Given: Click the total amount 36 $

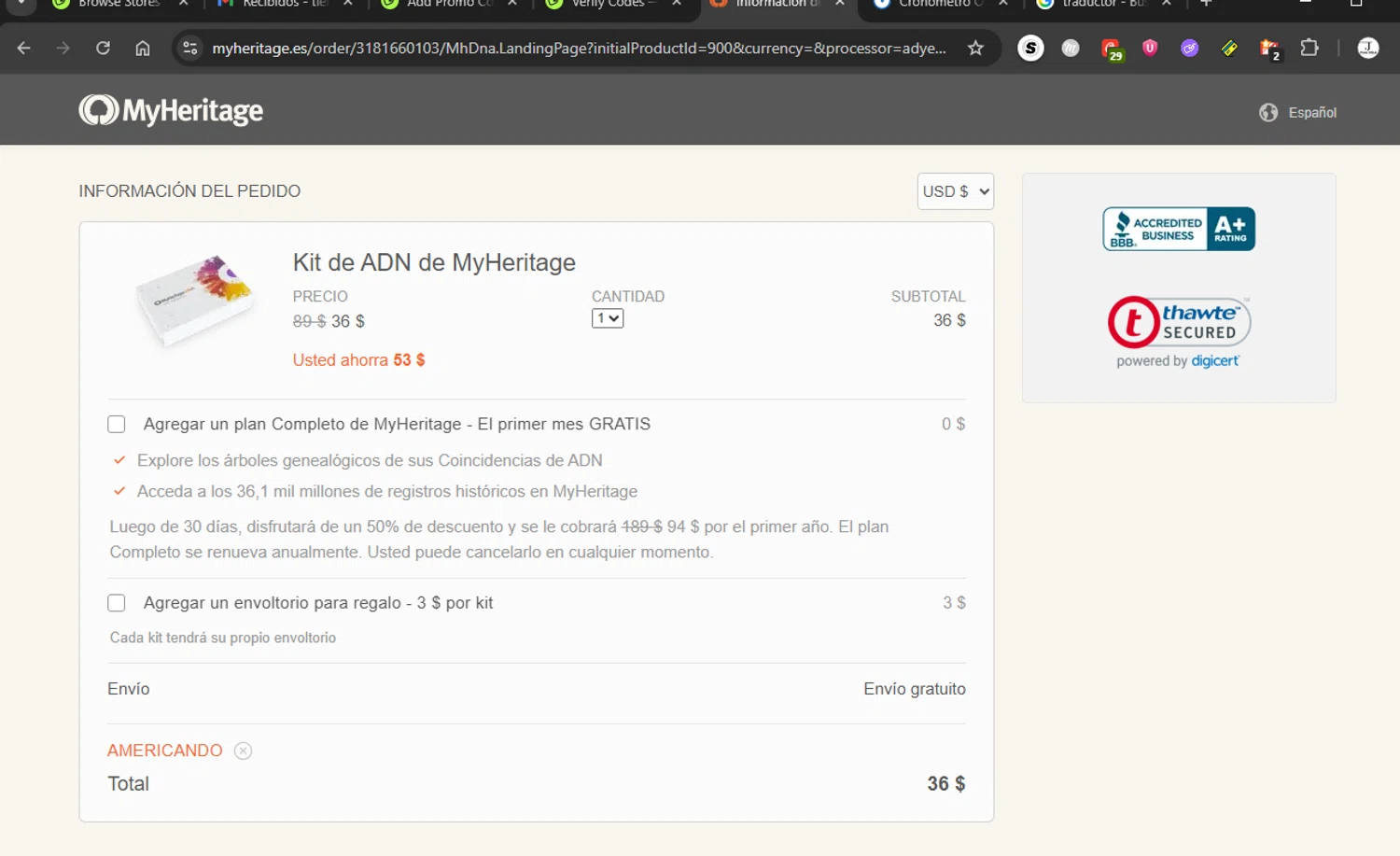Looking at the screenshot, I should click(946, 784).
